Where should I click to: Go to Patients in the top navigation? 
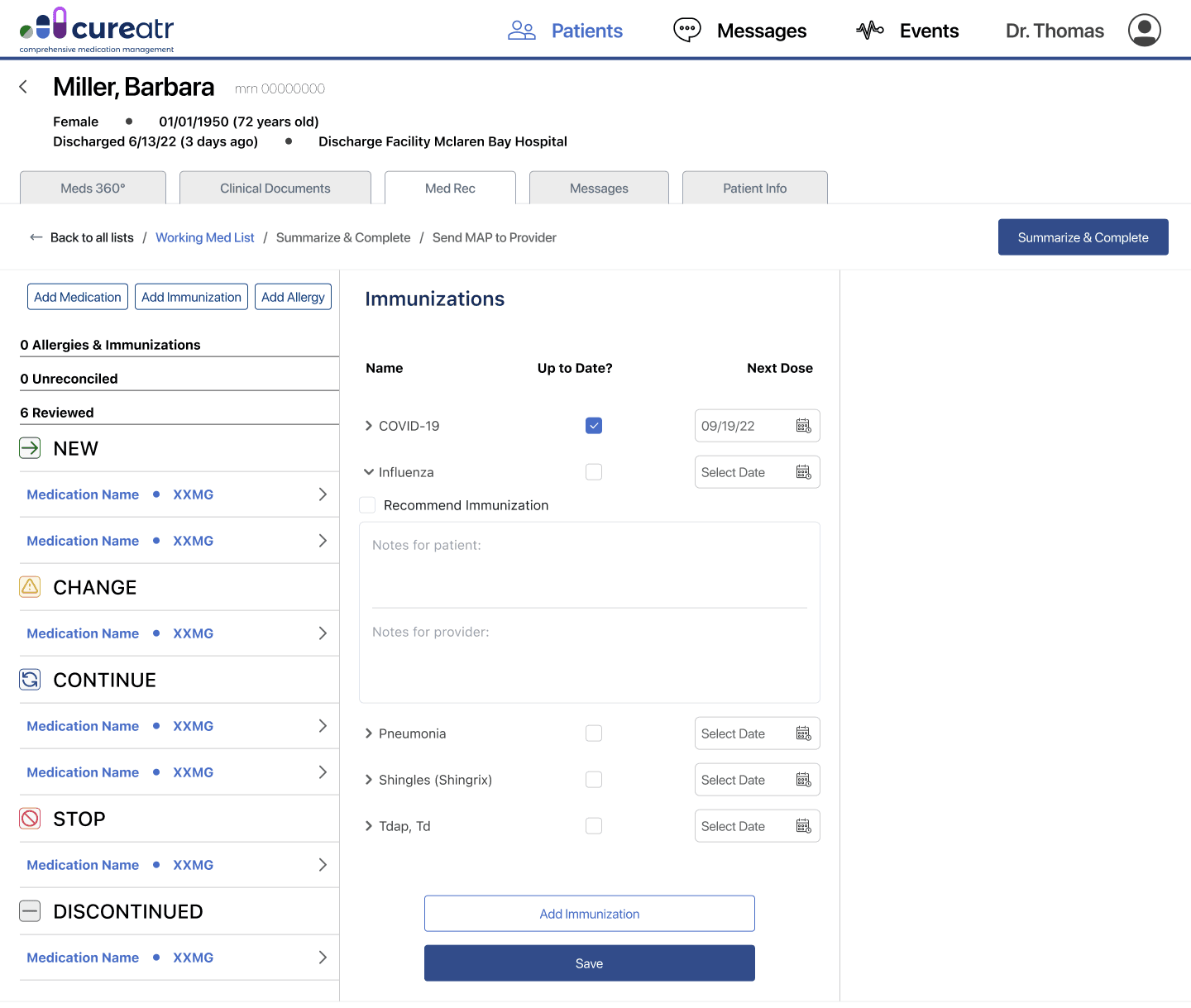[x=587, y=31]
